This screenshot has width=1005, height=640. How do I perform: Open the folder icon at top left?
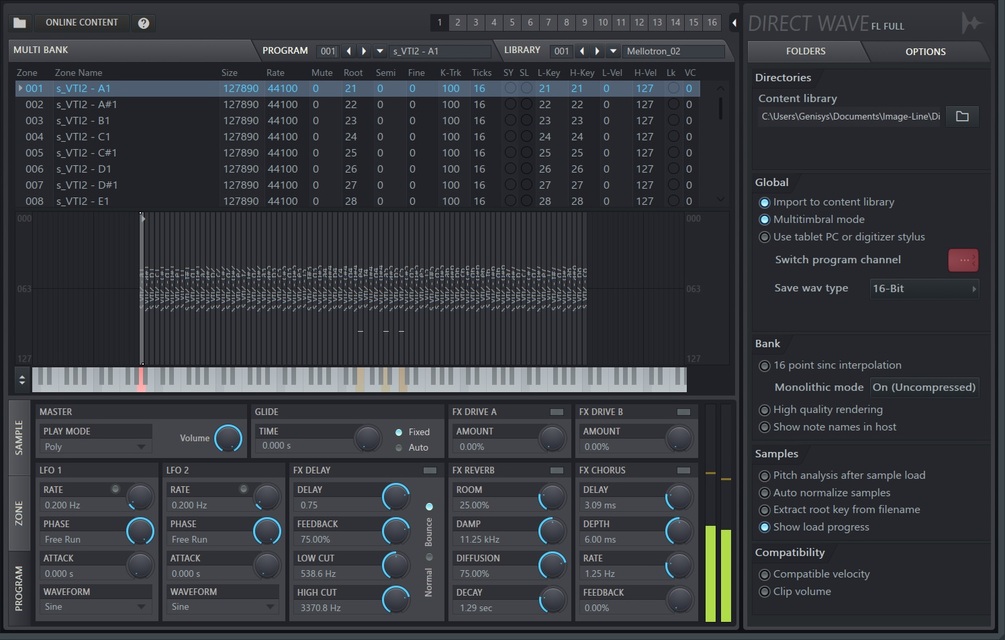(x=20, y=23)
